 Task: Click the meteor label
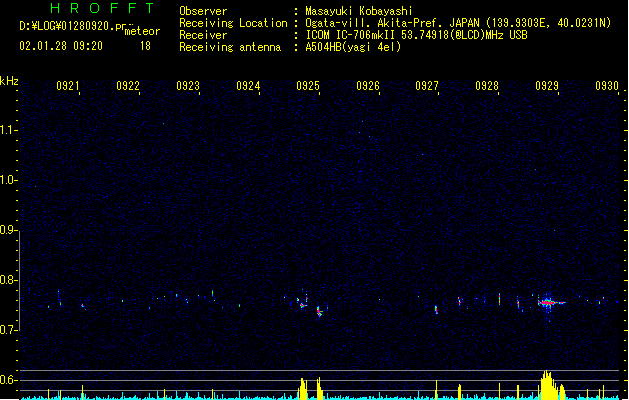[142, 31]
